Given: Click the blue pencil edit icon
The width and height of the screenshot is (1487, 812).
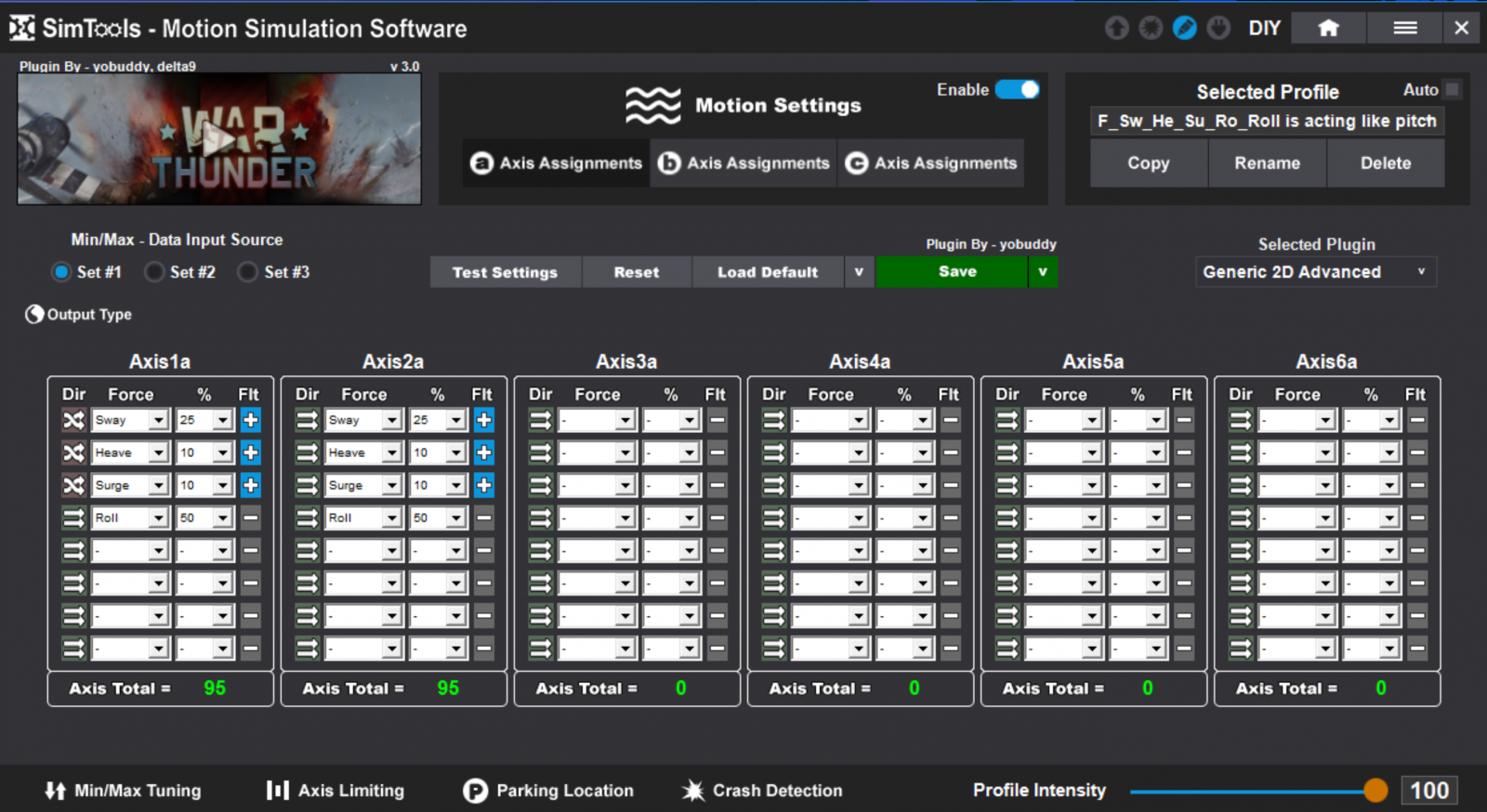Looking at the screenshot, I should point(1184,29).
